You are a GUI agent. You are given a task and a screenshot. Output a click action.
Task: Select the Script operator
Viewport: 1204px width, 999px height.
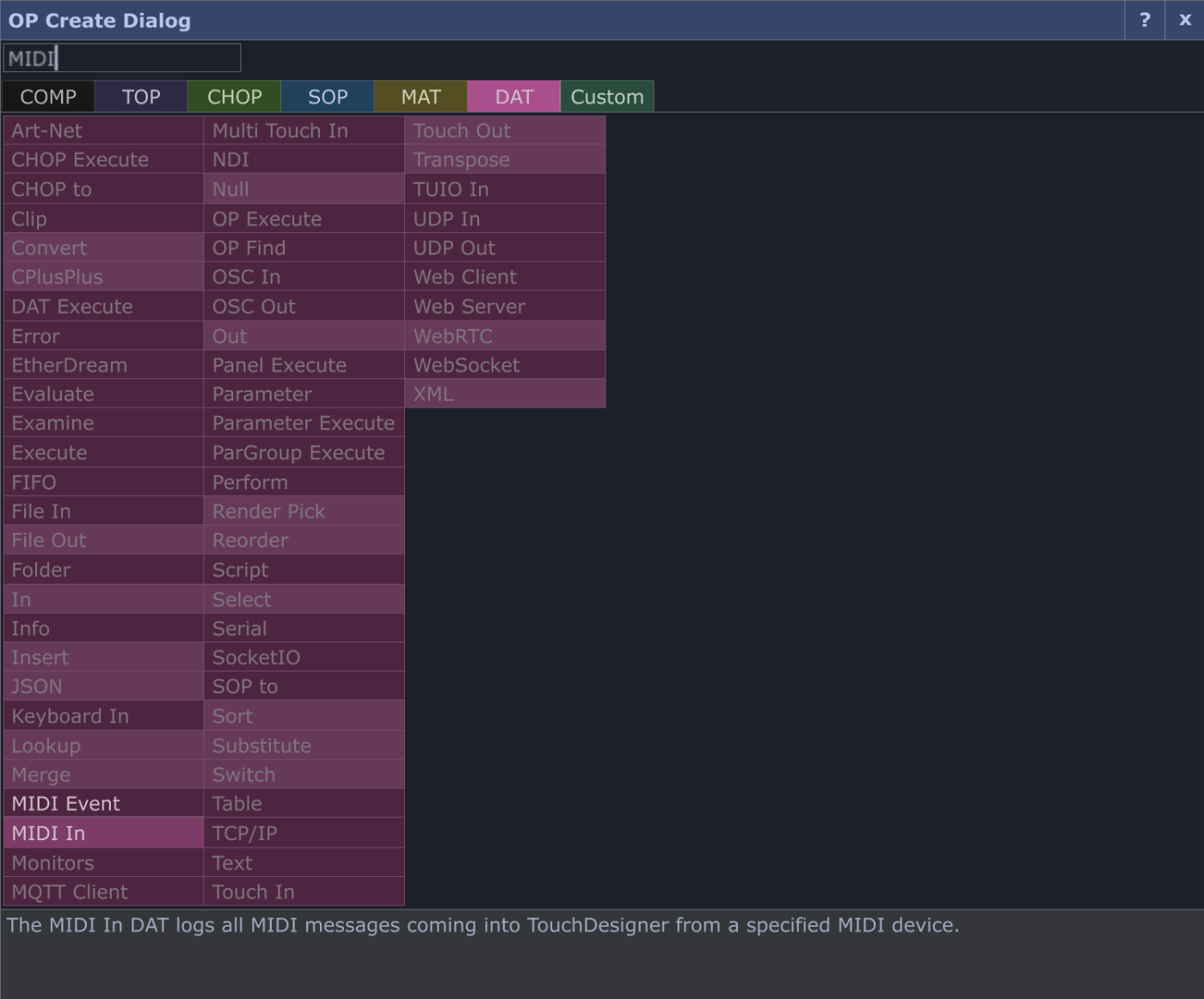pyautogui.click(x=304, y=570)
